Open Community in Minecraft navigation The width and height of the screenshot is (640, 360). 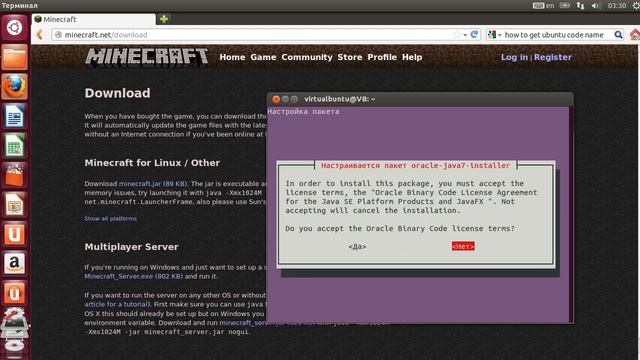tap(307, 58)
